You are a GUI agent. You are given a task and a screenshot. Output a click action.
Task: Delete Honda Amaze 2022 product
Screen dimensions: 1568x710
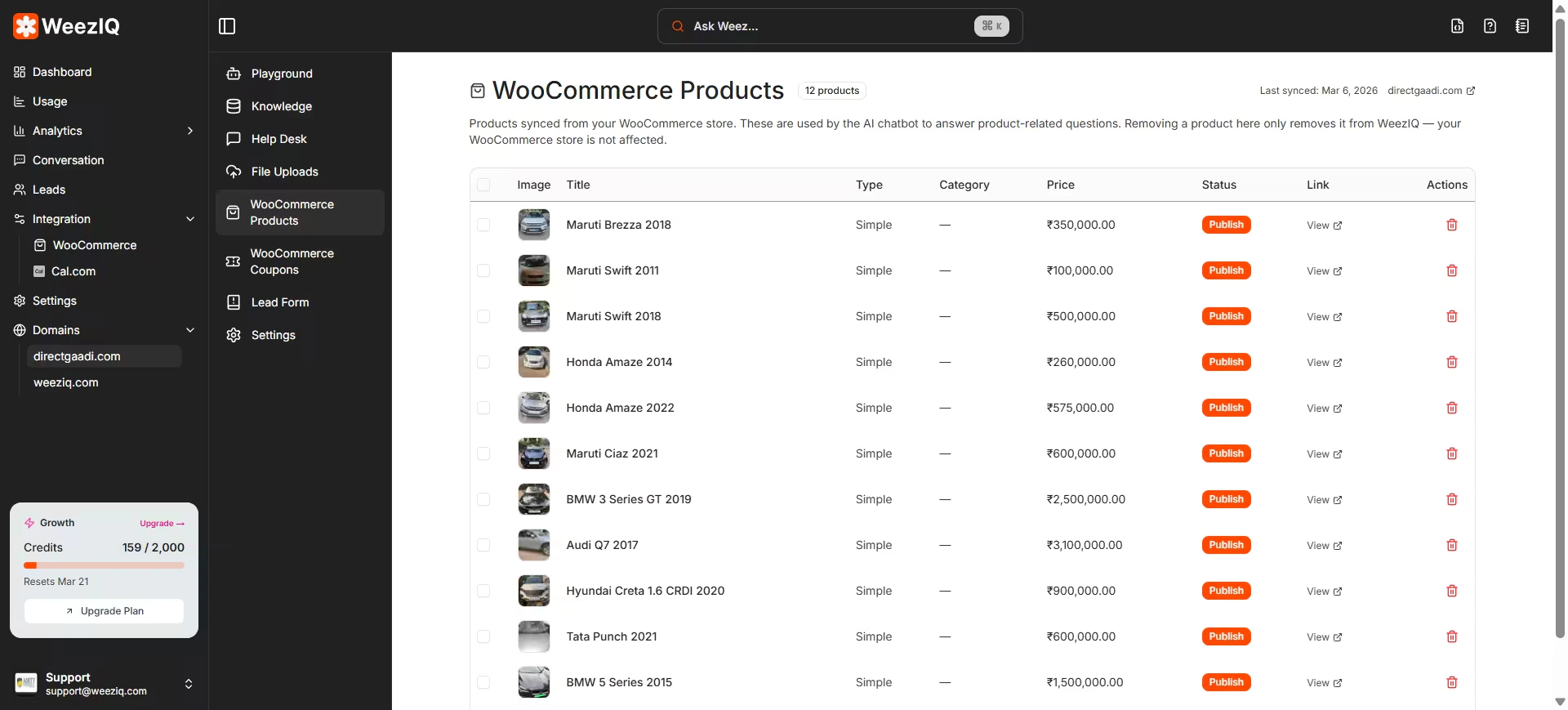[1451, 408]
